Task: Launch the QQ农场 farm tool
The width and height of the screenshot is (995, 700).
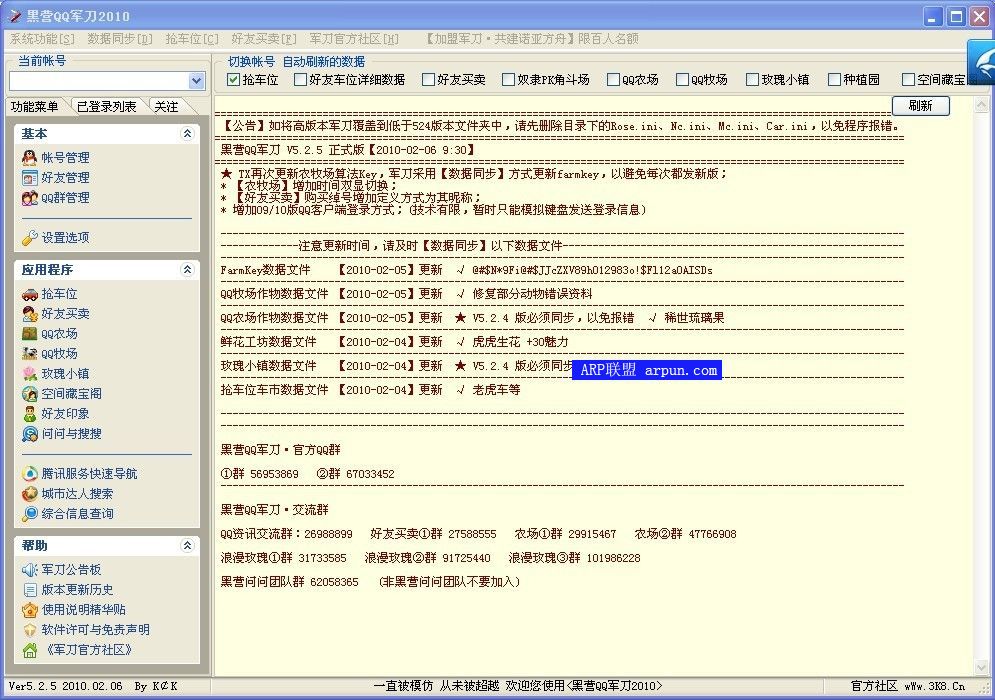Action: (62, 333)
